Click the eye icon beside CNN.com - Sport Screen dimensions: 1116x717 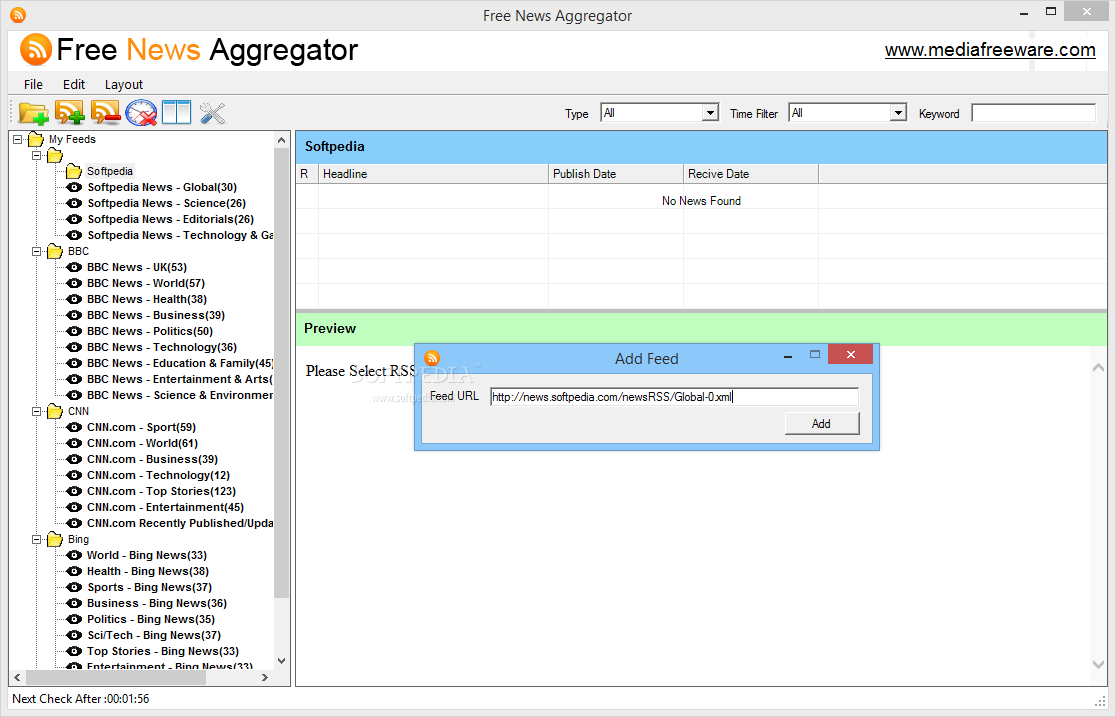[74, 427]
